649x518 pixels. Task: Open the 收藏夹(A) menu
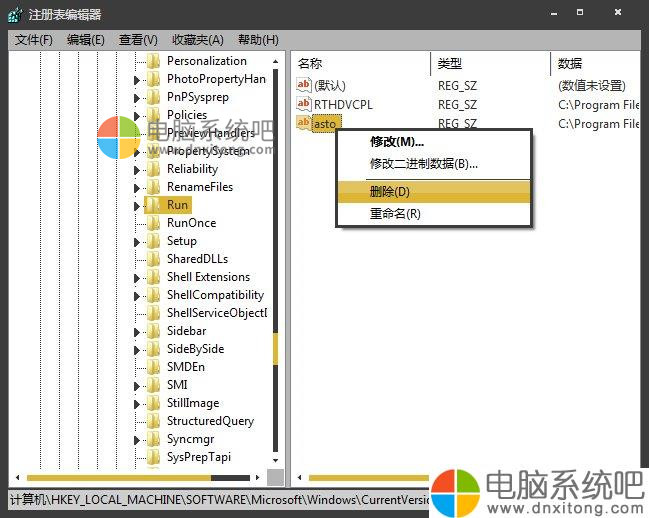coord(198,40)
